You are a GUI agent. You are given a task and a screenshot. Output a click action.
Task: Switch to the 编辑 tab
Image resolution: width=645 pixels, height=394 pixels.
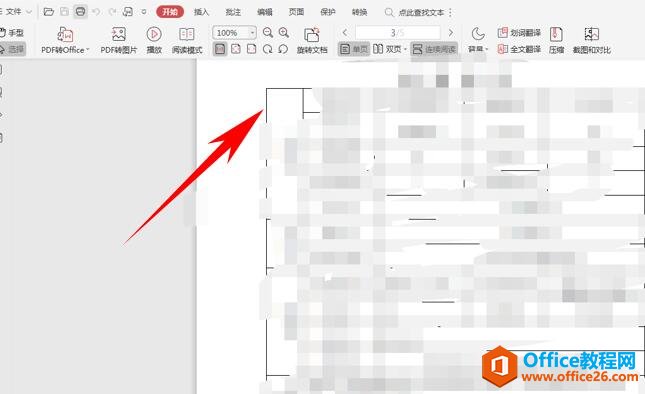265,12
